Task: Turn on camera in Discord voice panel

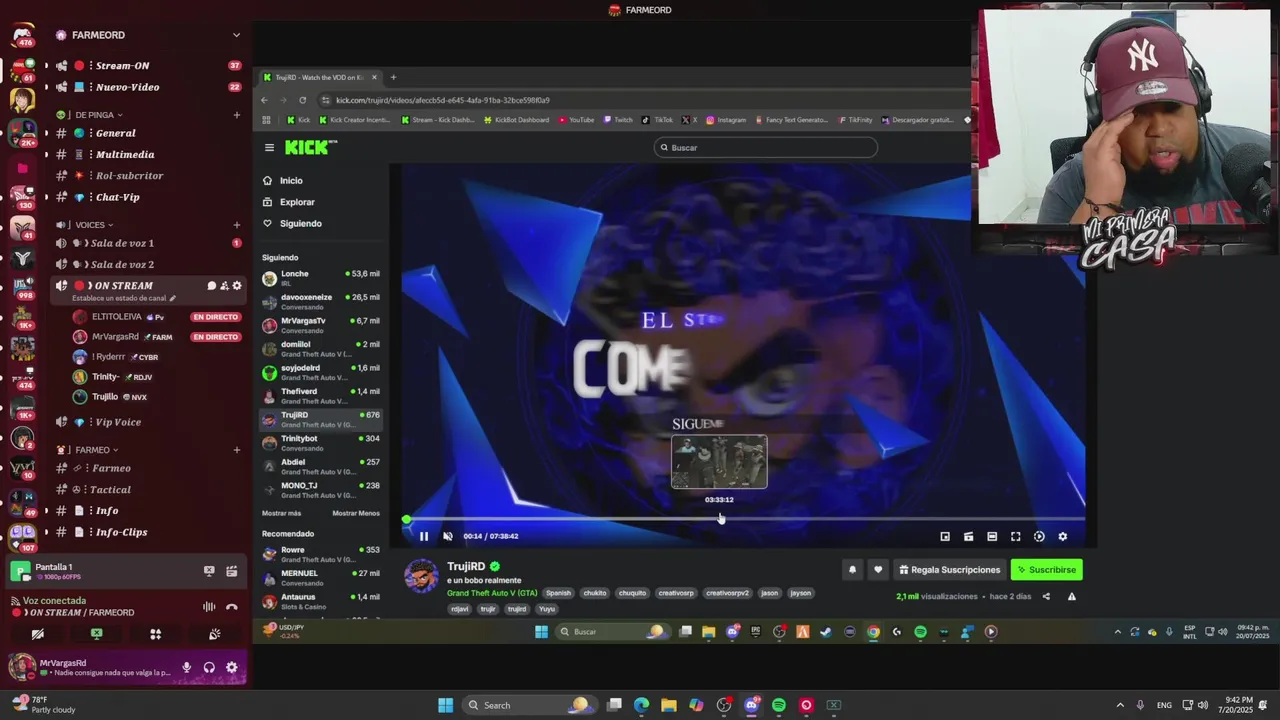Action: click(x=38, y=634)
